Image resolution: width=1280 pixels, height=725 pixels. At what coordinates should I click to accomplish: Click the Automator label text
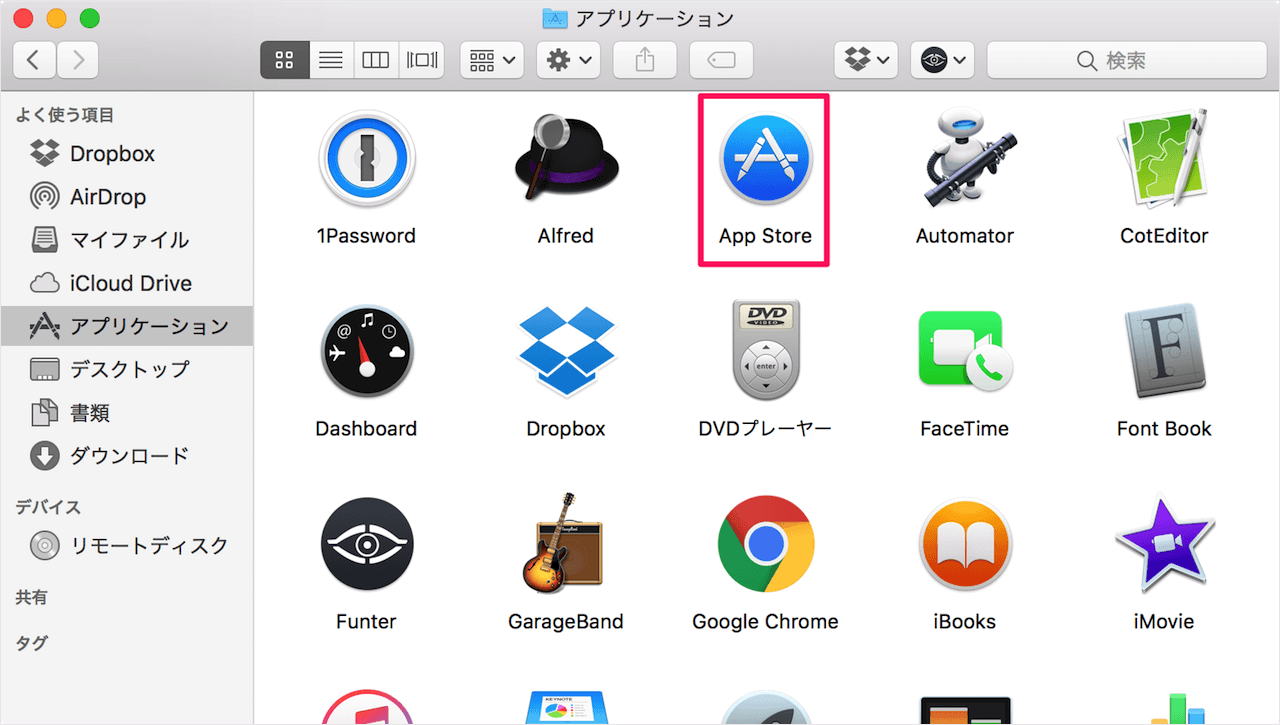tap(965, 236)
